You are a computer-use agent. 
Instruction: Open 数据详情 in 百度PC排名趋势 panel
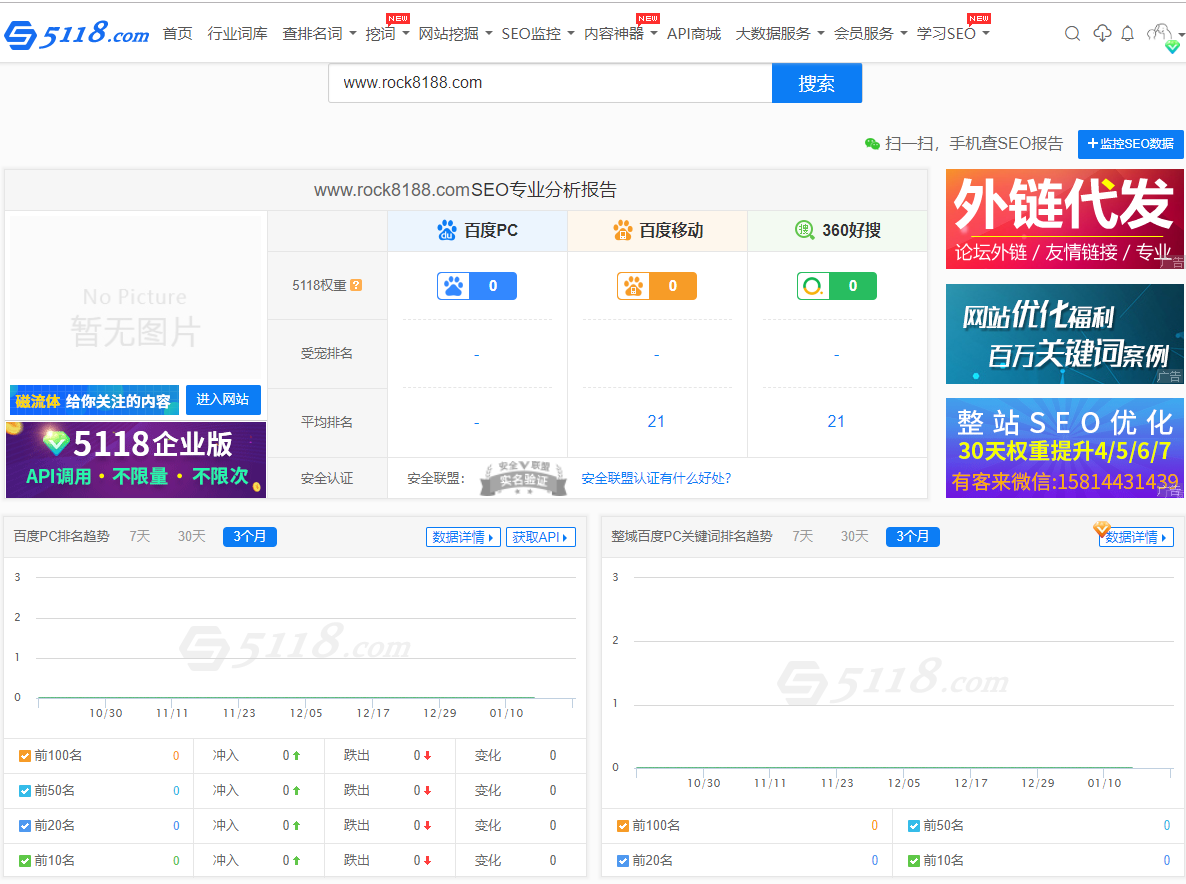point(463,537)
